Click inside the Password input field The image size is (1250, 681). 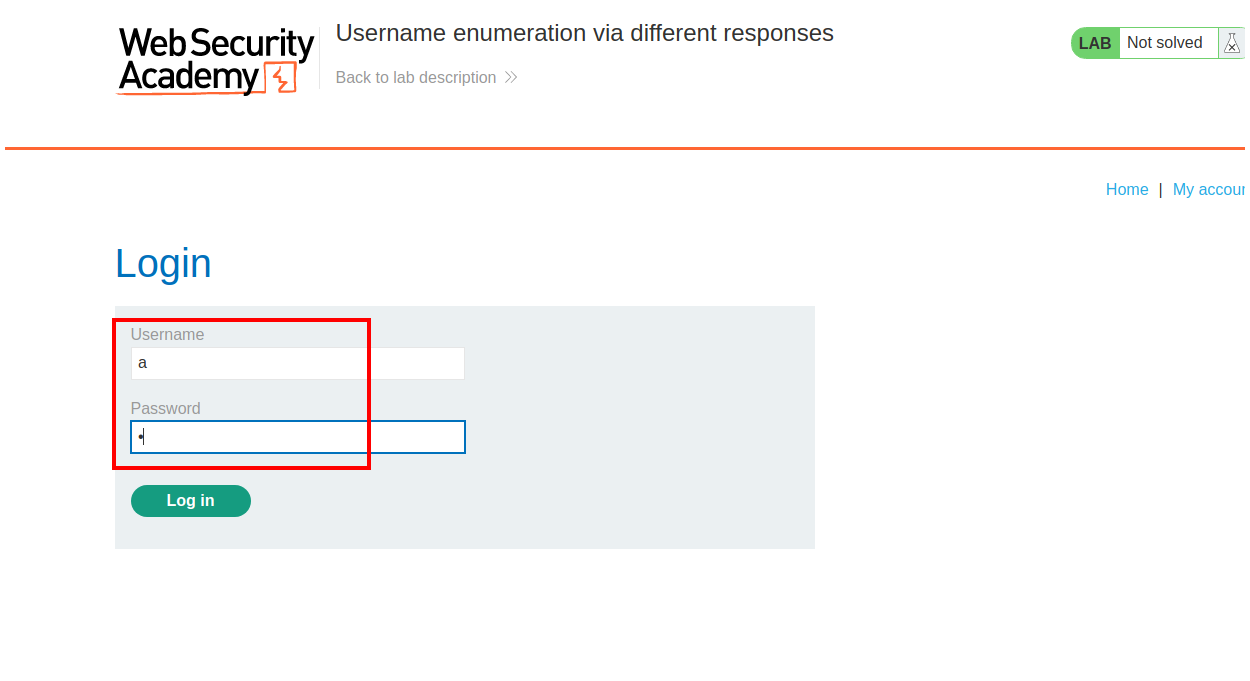[298, 437]
